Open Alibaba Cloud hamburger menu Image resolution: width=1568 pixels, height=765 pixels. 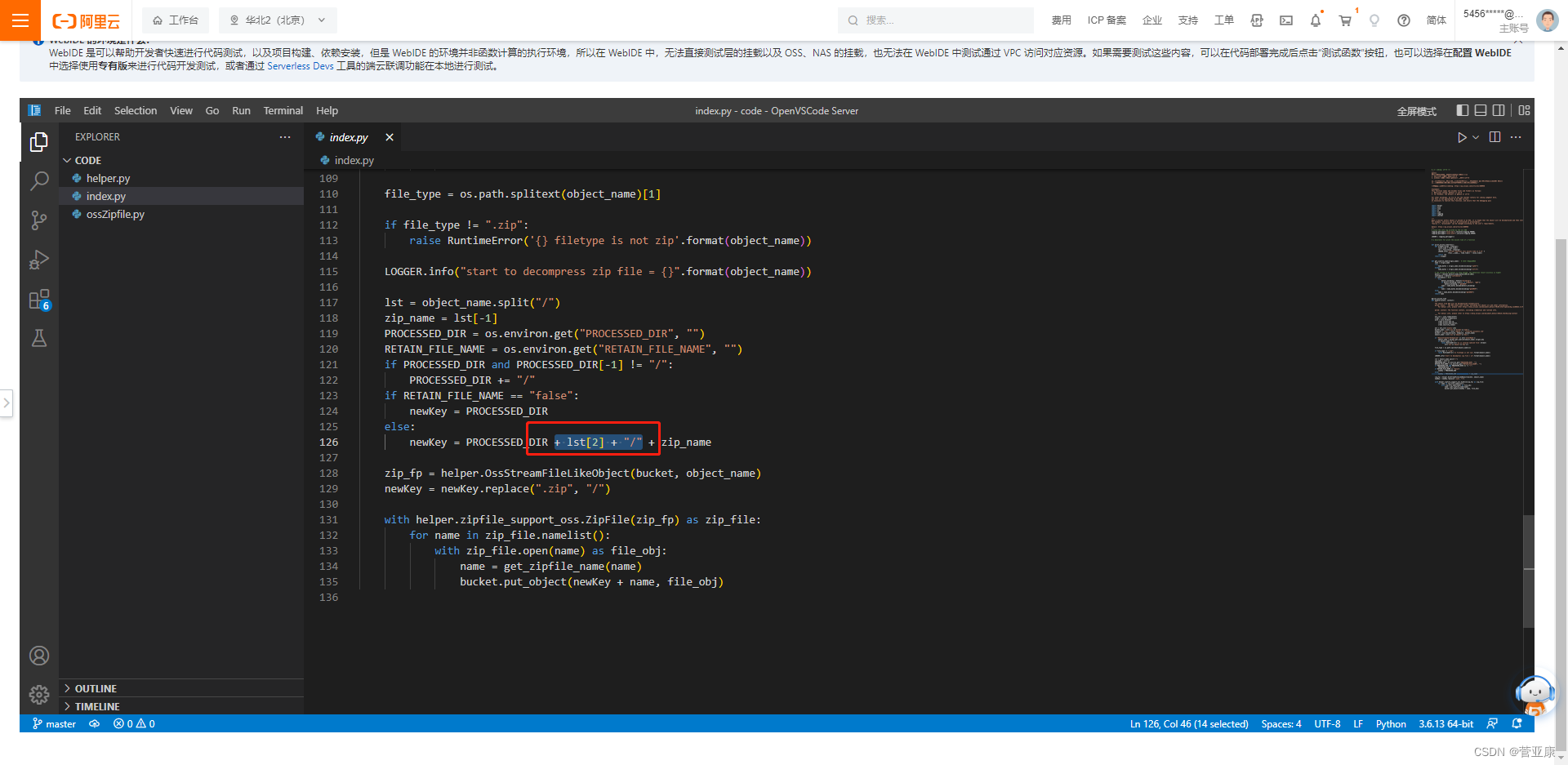coord(20,20)
